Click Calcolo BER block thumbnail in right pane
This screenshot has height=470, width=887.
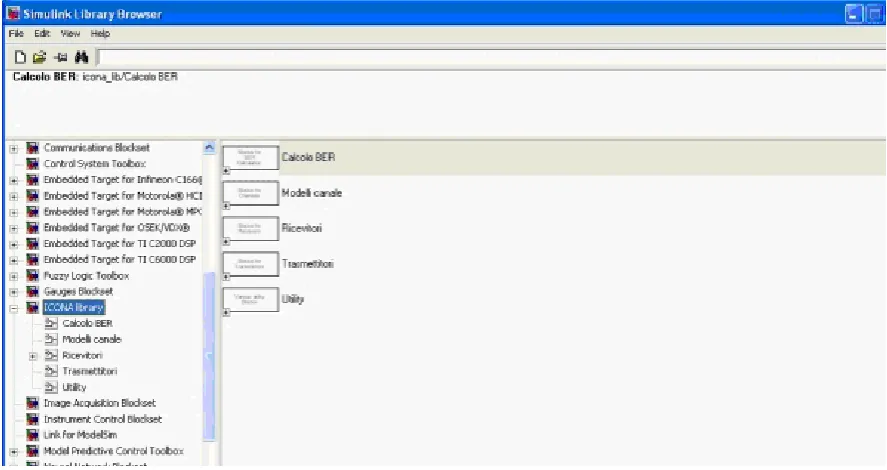coord(251,158)
